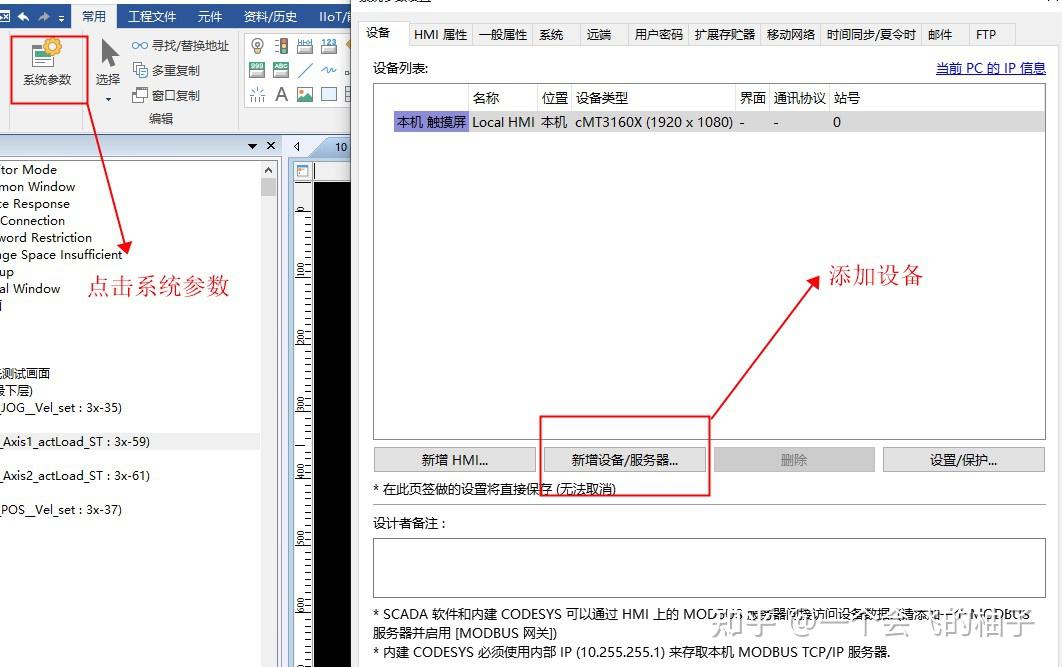Image resolution: width=1062 pixels, height=667 pixels.
Task: Open the side panel options dropdown arrow
Action: [253, 146]
